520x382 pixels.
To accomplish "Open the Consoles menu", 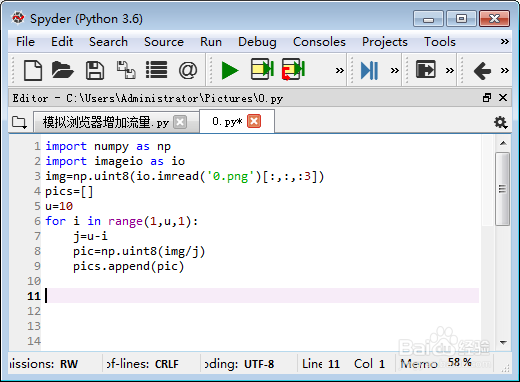I will pyautogui.click(x=319, y=42).
